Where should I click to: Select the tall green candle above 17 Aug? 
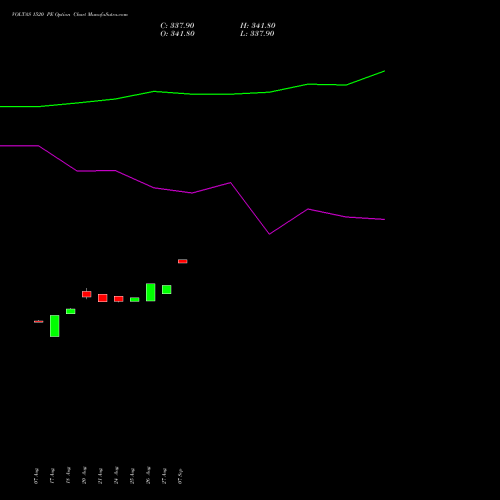[x=55, y=326]
